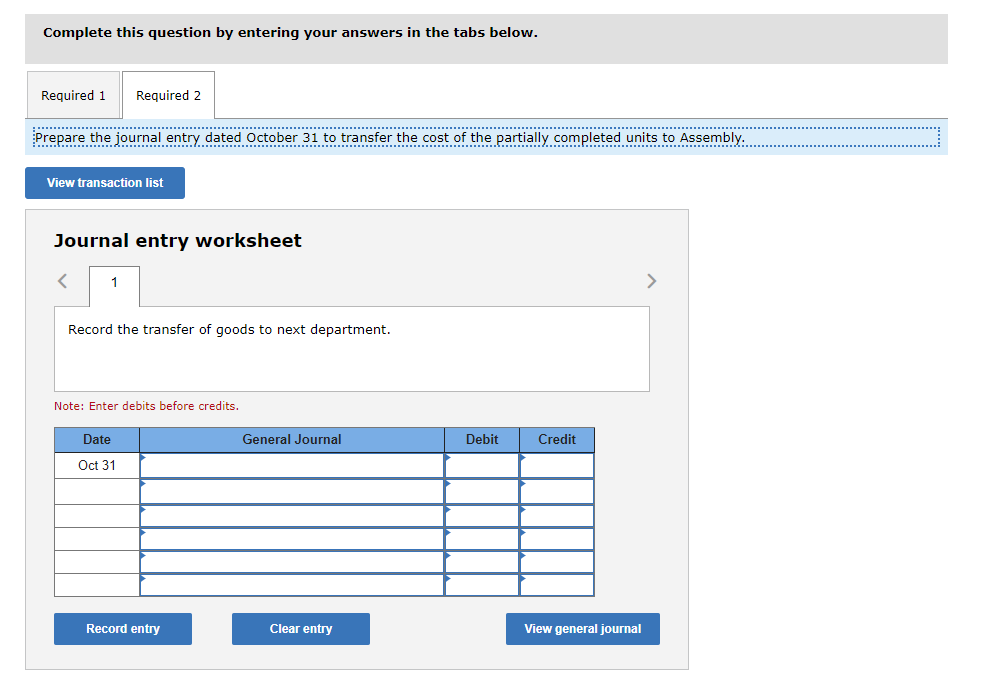Click the Debit cell in the Oct 31 row
Image resolution: width=988 pixels, height=684 pixels.
[x=482, y=465]
